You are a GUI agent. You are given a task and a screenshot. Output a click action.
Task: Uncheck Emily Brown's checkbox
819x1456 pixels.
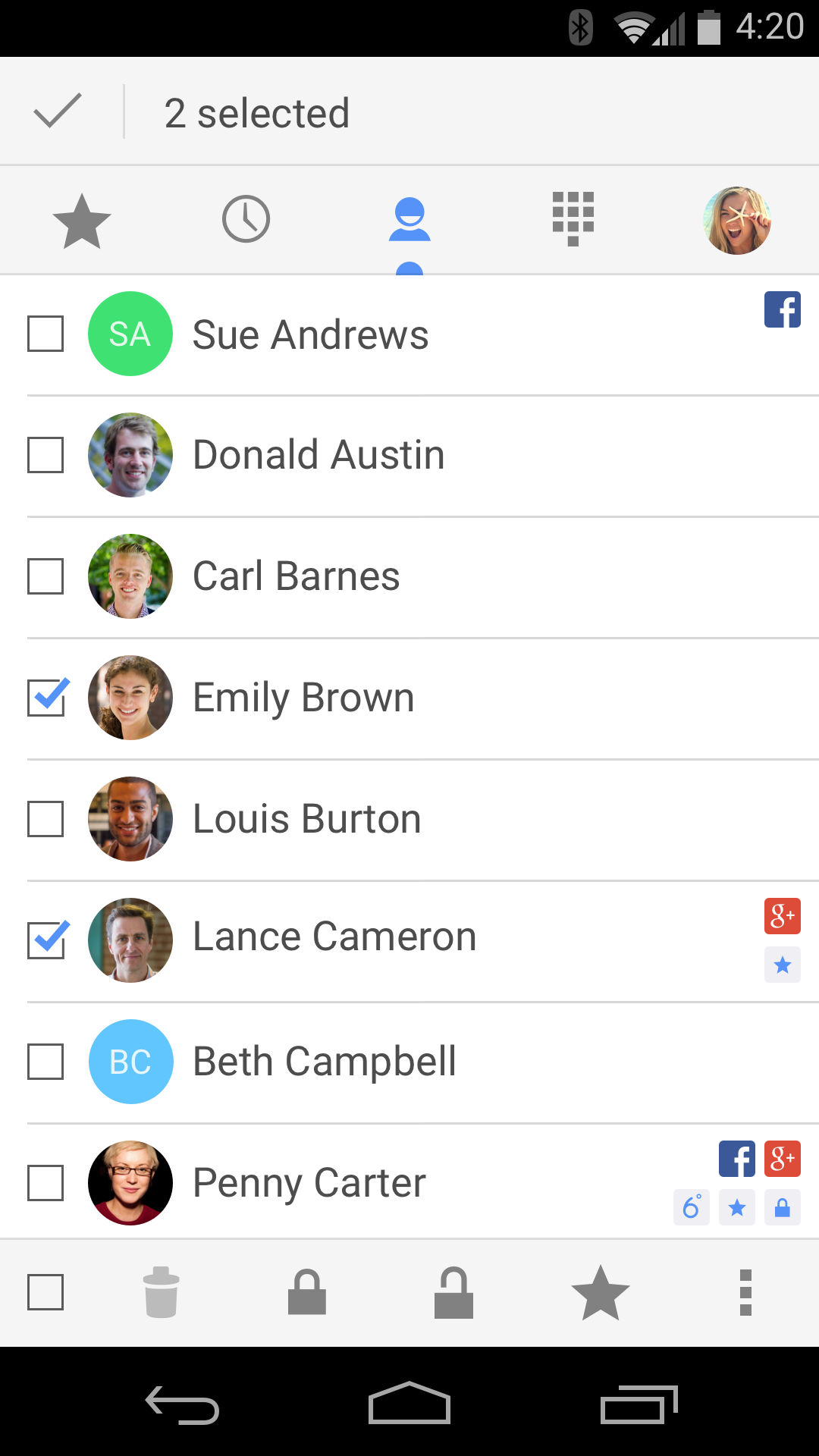click(47, 698)
